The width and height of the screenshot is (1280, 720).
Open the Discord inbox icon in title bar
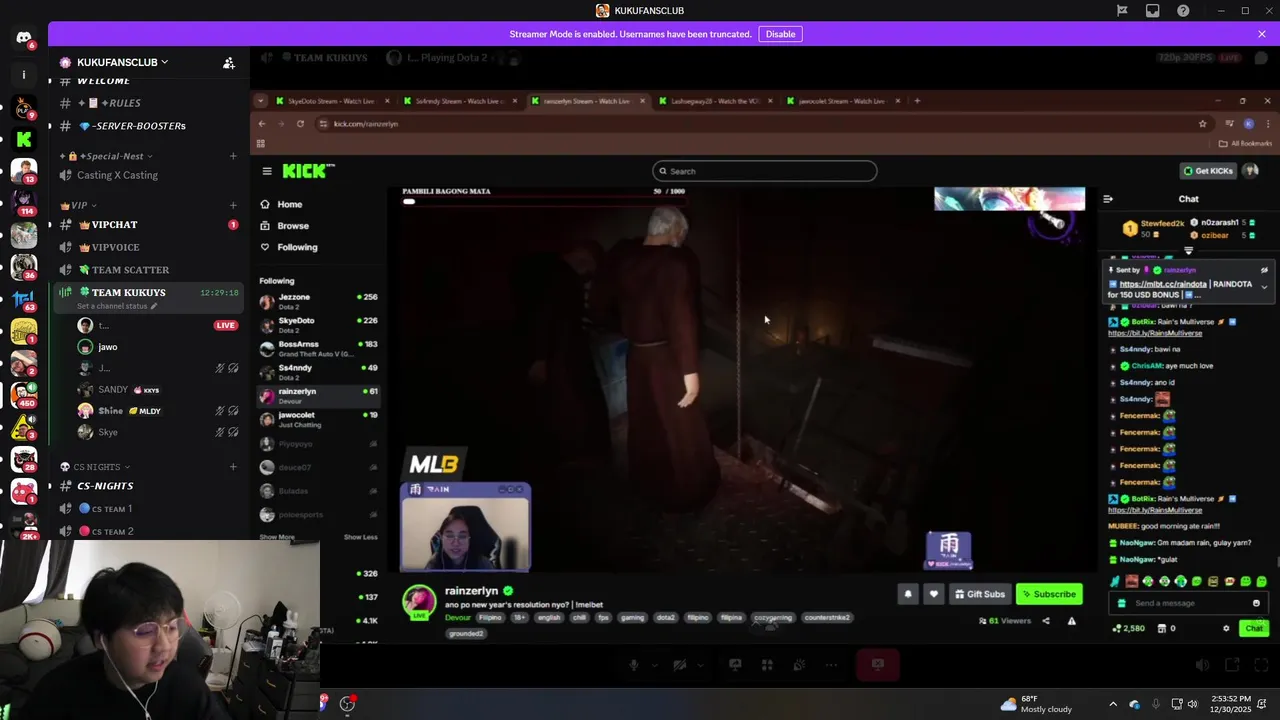pos(1153,11)
